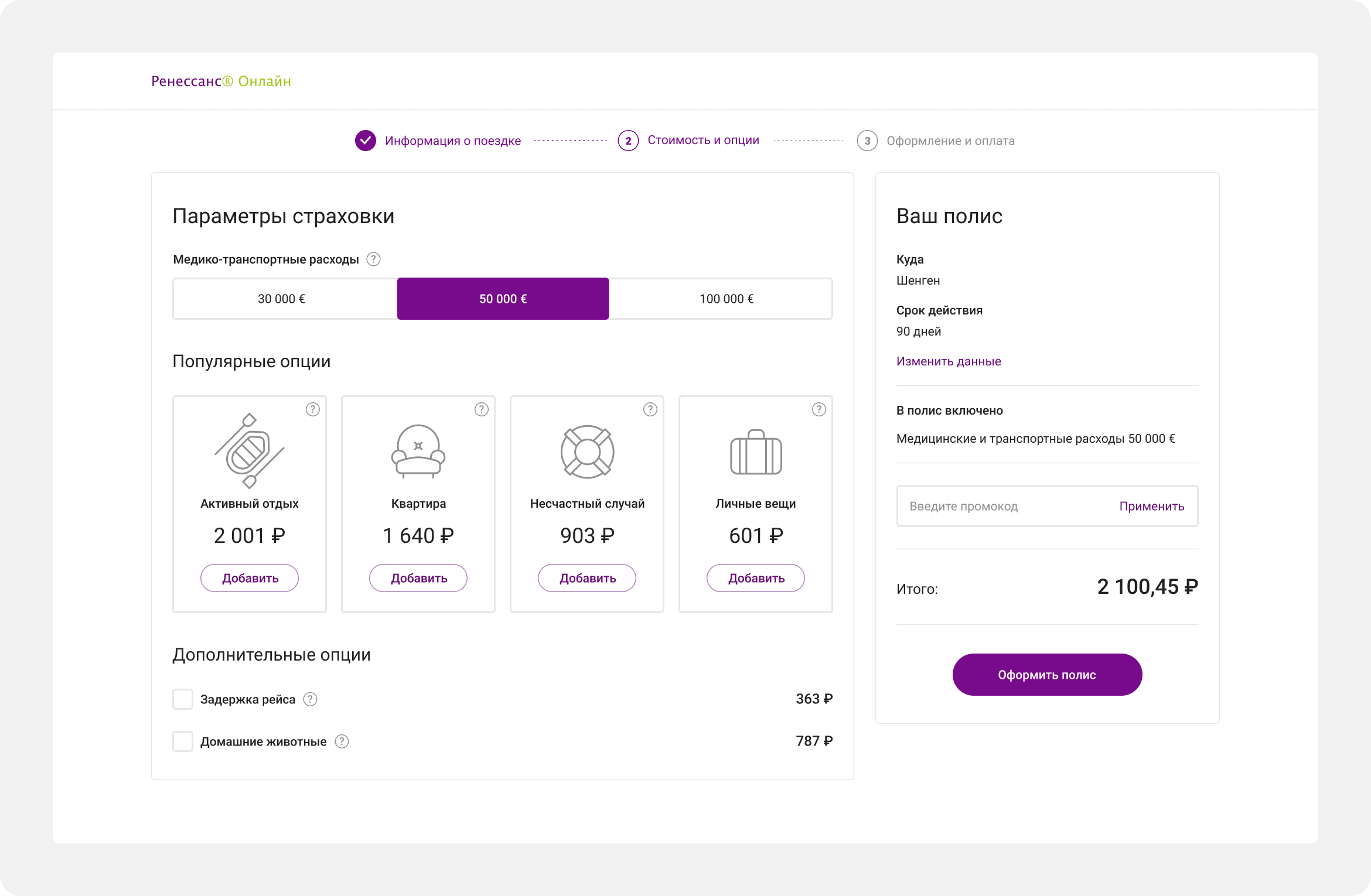Click the Задержка рейса label
The height and width of the screenshot is (896, 1371).
click(248, 699)
